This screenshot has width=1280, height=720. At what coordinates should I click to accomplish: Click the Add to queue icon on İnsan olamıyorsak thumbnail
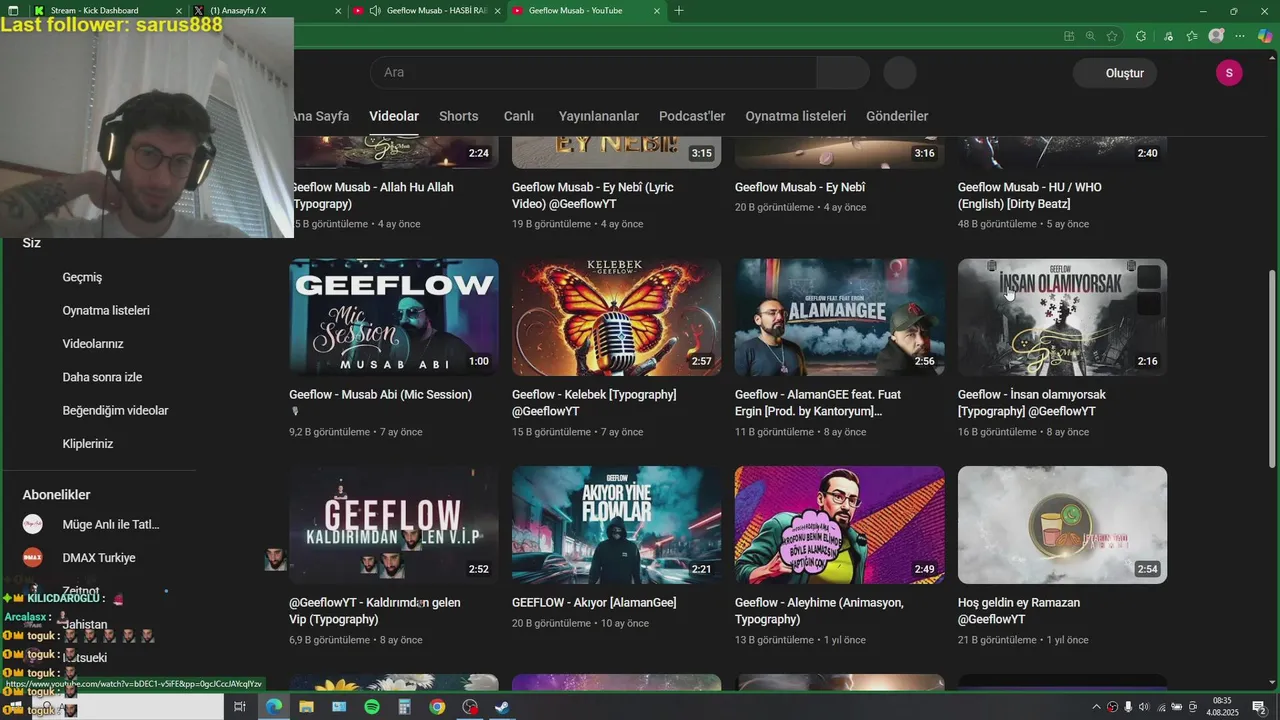coord(1149,303)
